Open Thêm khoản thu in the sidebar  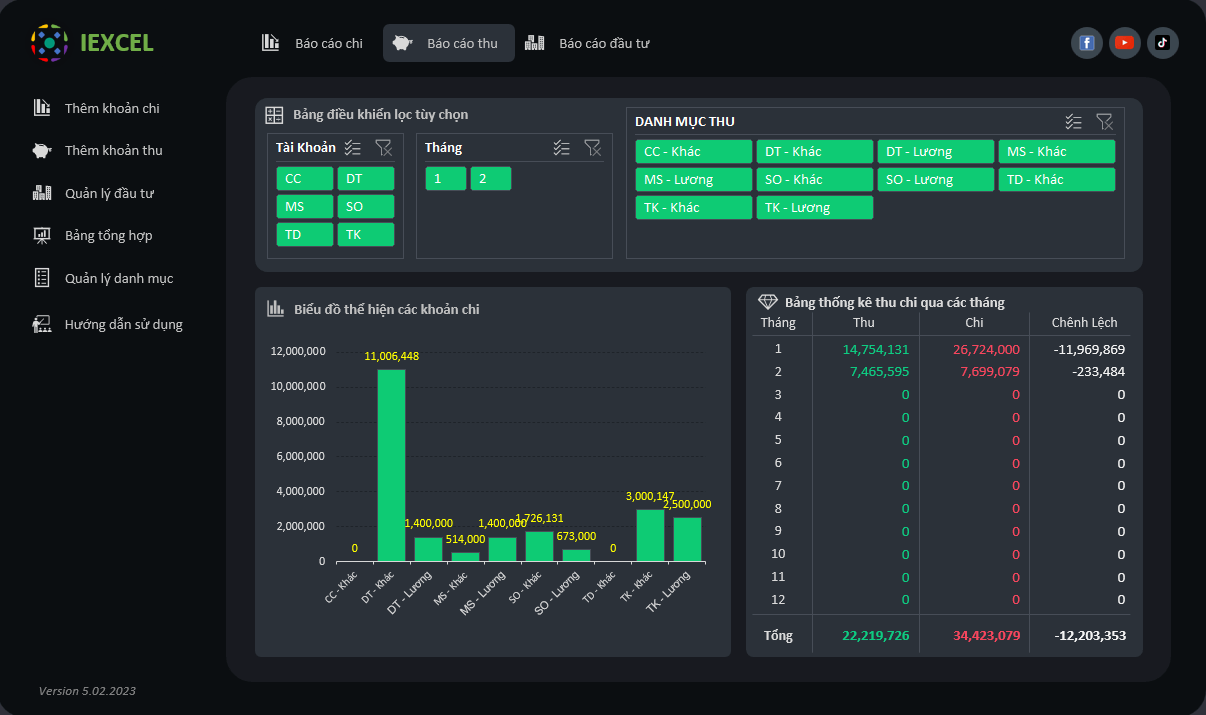tap(114, 150)
